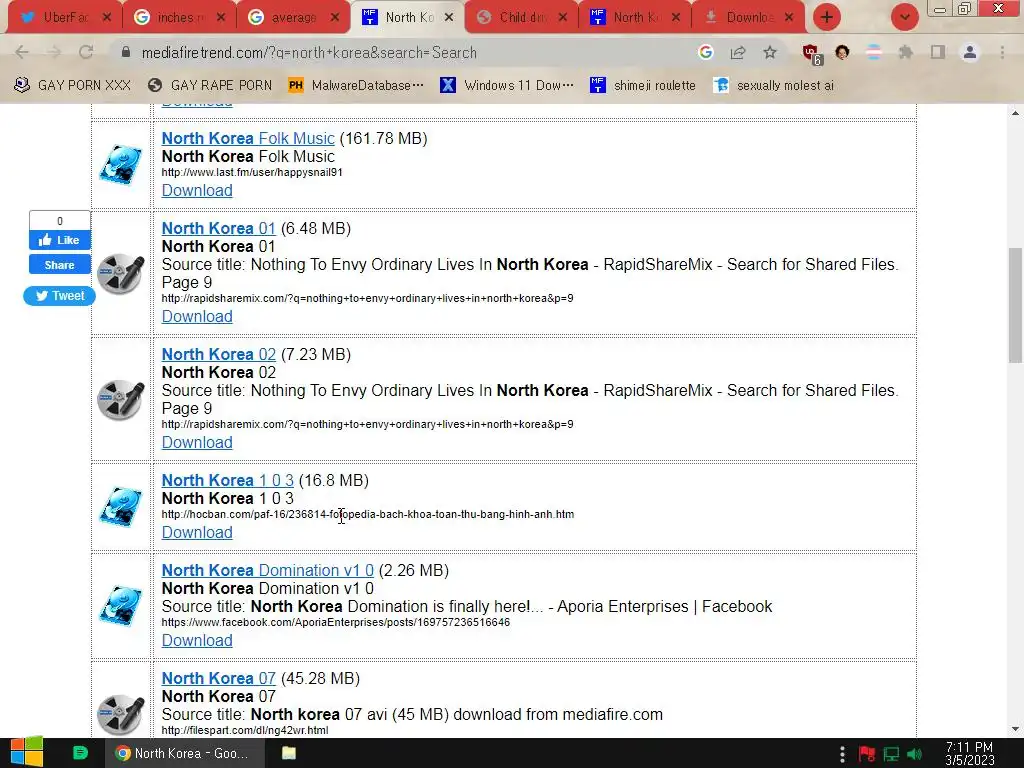
Task: Click Download under North Korea 02
Action: pyautogui.click(x=197, y=442)
